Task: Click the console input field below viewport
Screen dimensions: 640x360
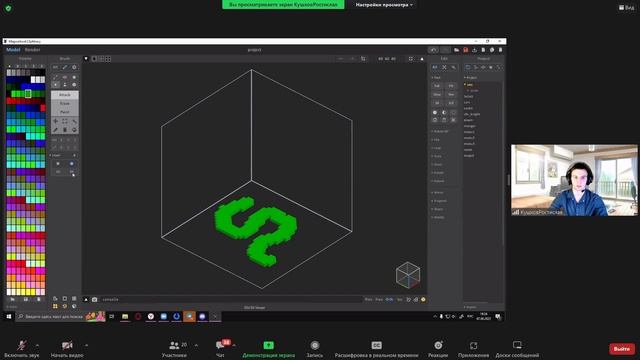Action: click(x=231, y=299)
